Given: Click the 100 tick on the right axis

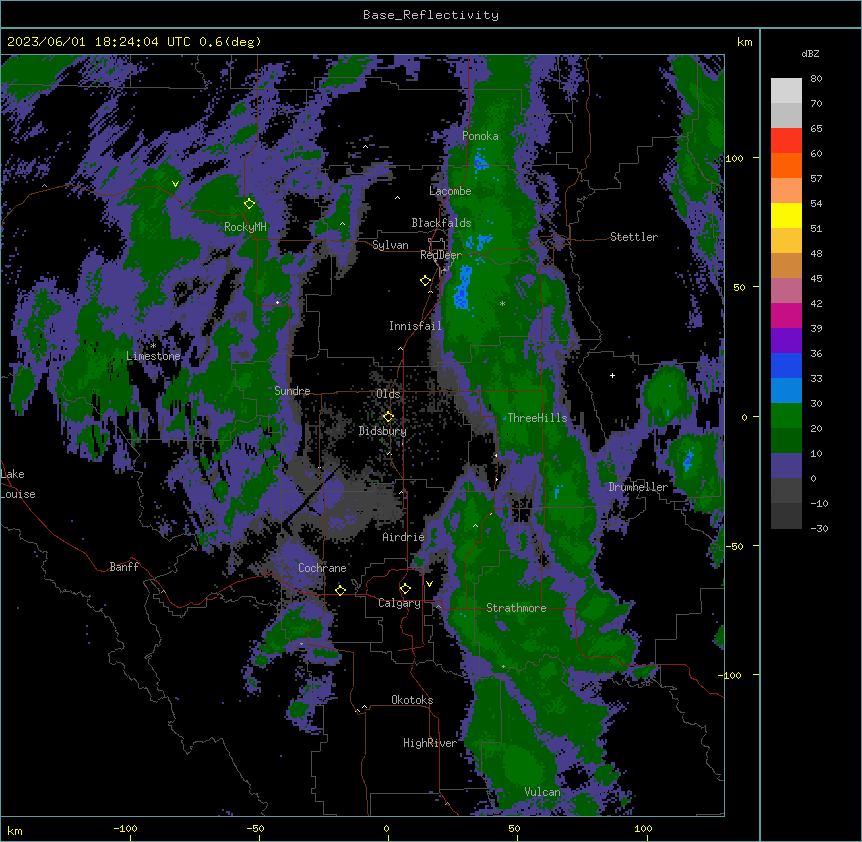Looking at the screenshot, I should click(x=734, y=158).
